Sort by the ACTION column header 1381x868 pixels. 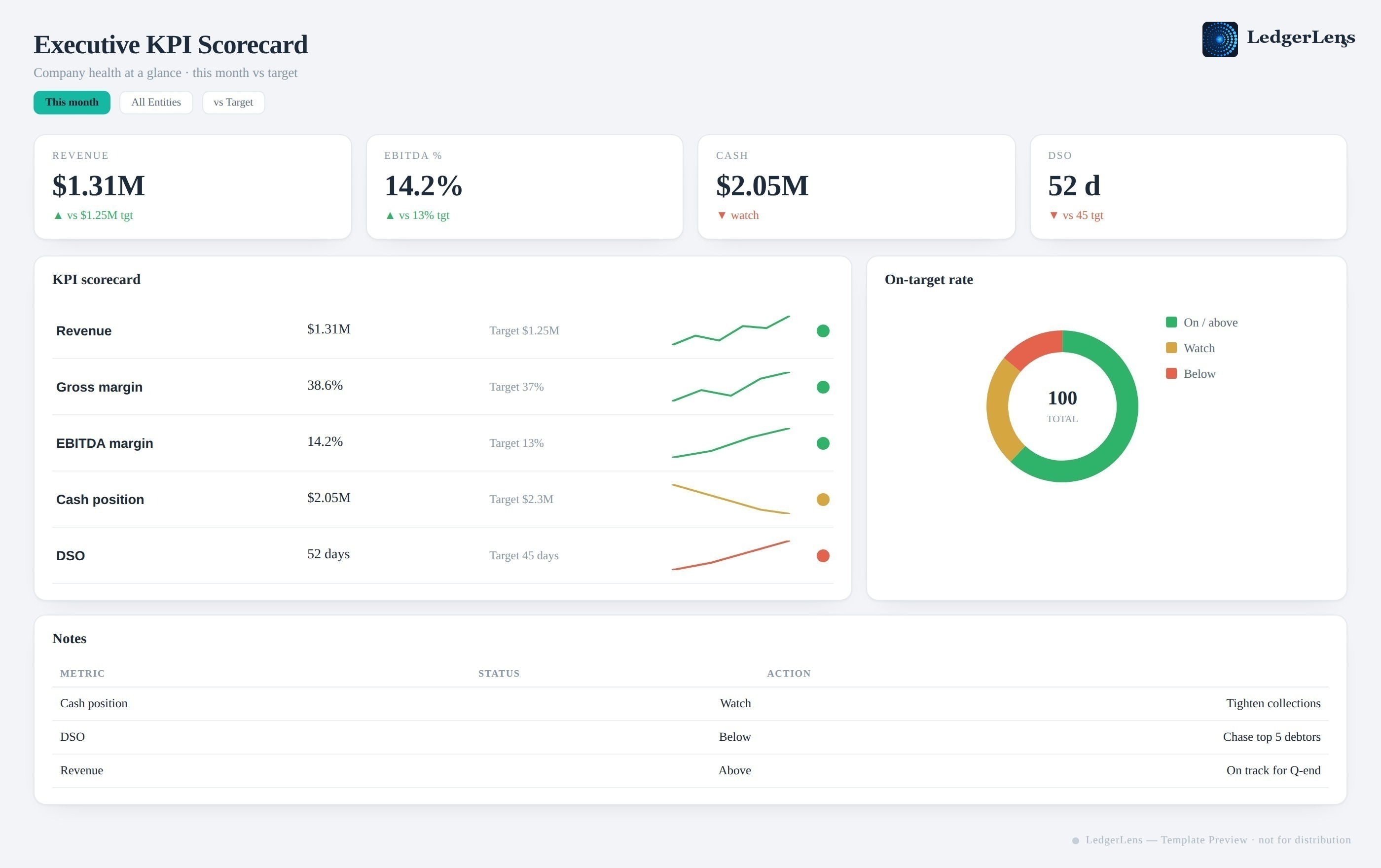[x=789, y=674]
